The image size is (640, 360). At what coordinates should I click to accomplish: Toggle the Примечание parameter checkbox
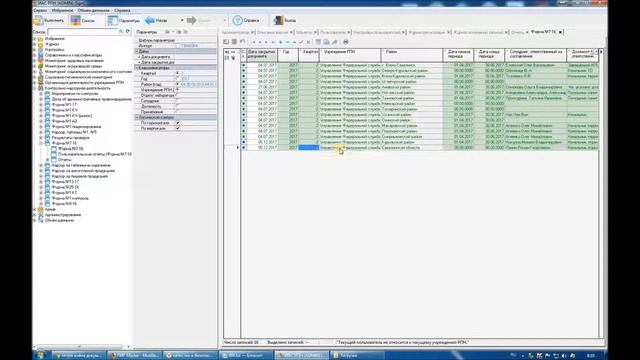[178, 112]
